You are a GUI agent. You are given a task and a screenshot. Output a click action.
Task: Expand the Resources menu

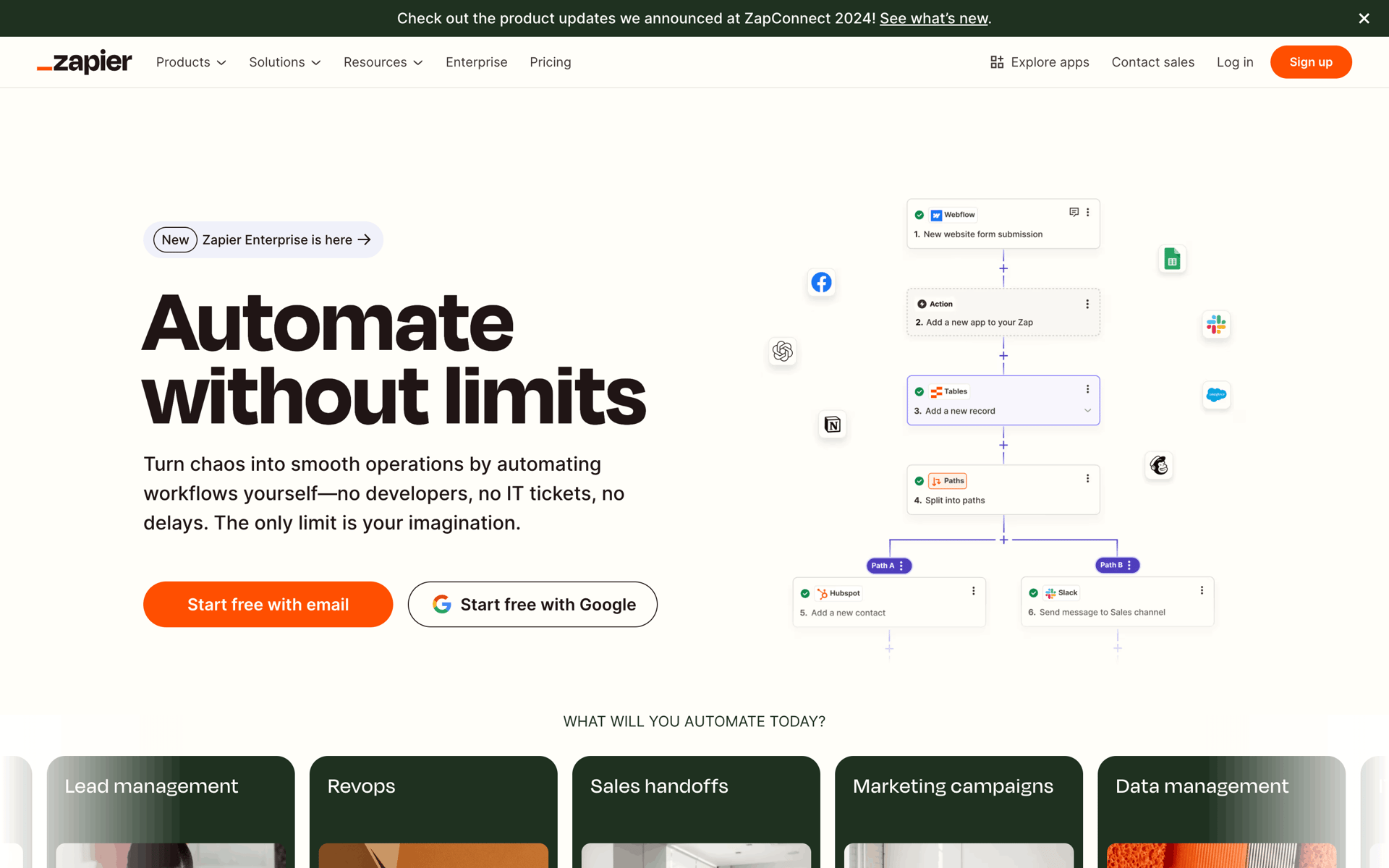[x=383, y=62]
